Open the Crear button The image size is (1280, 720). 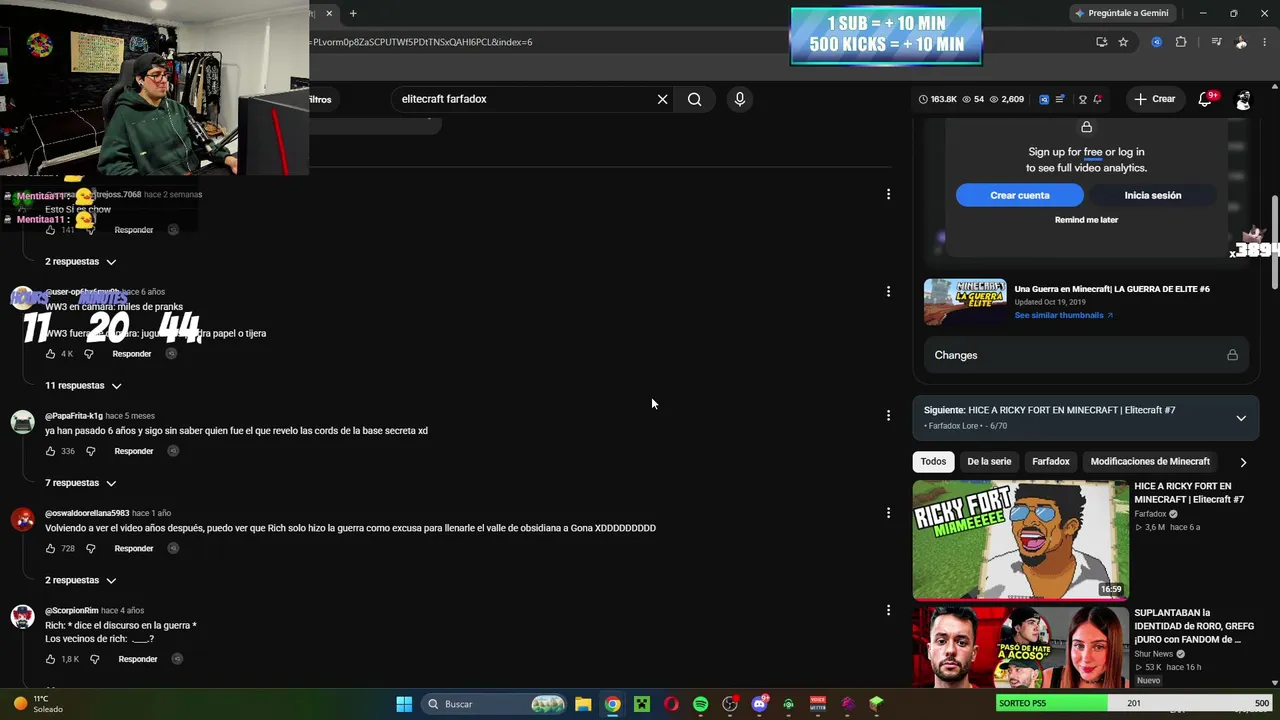click(1155, 99)
